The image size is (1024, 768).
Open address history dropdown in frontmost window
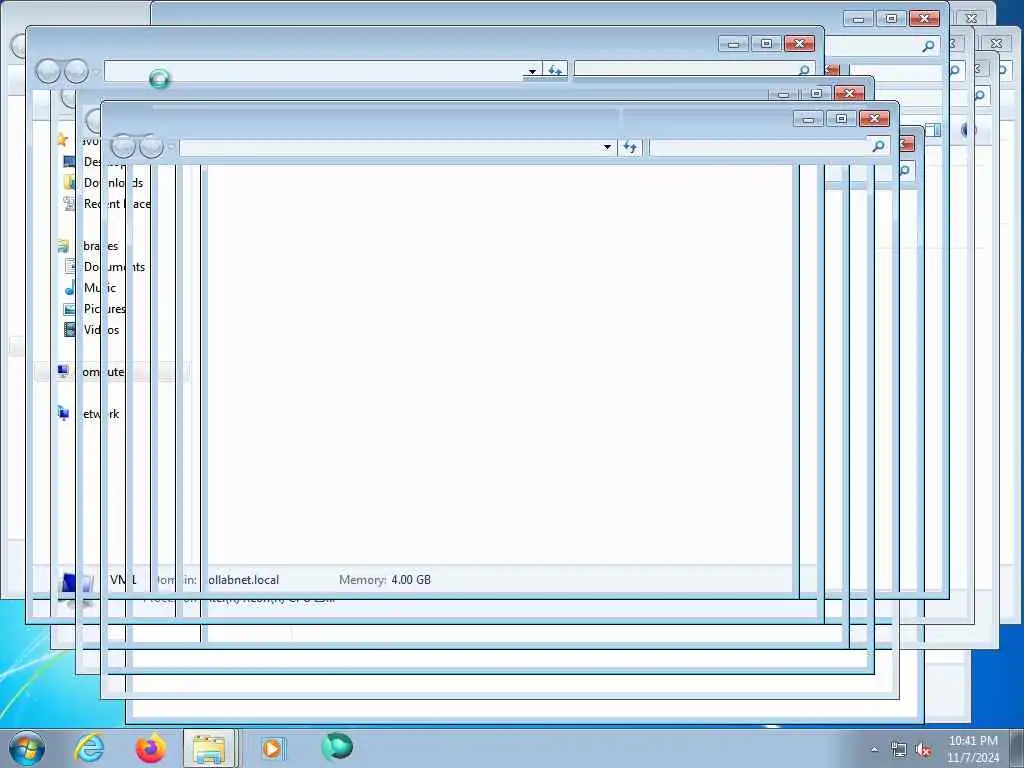pos(607,147)
